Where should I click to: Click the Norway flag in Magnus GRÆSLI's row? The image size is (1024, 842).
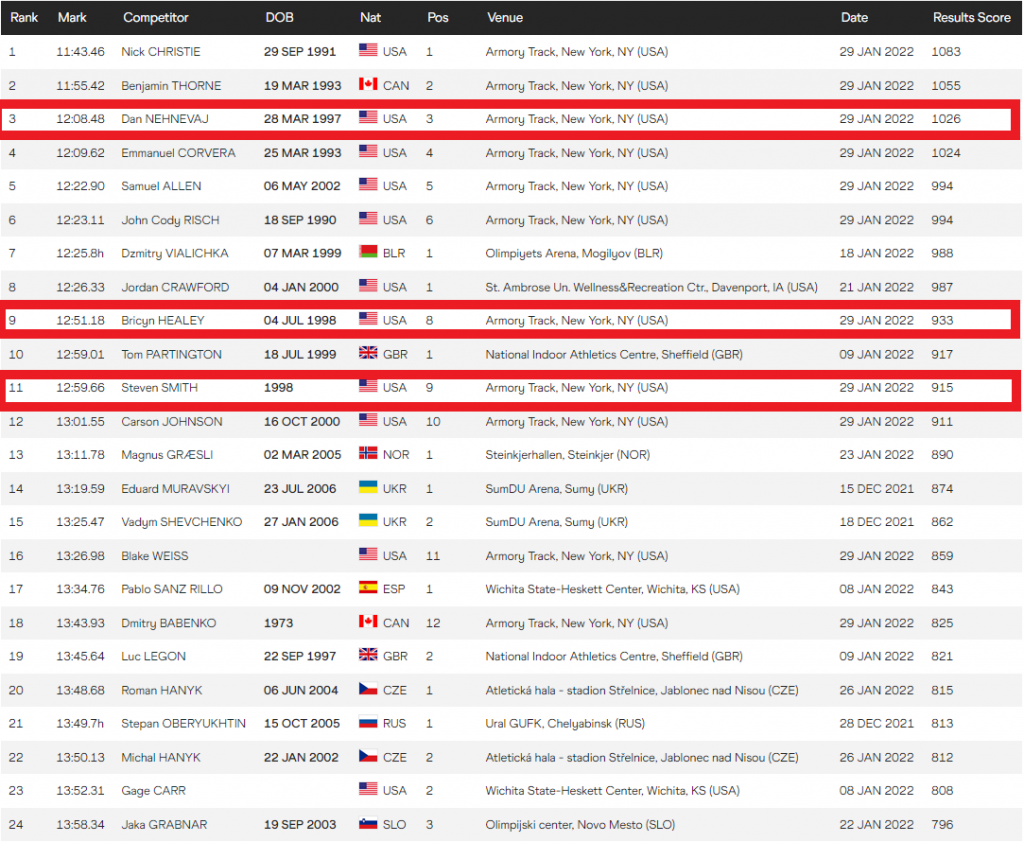tap(368, 454)
